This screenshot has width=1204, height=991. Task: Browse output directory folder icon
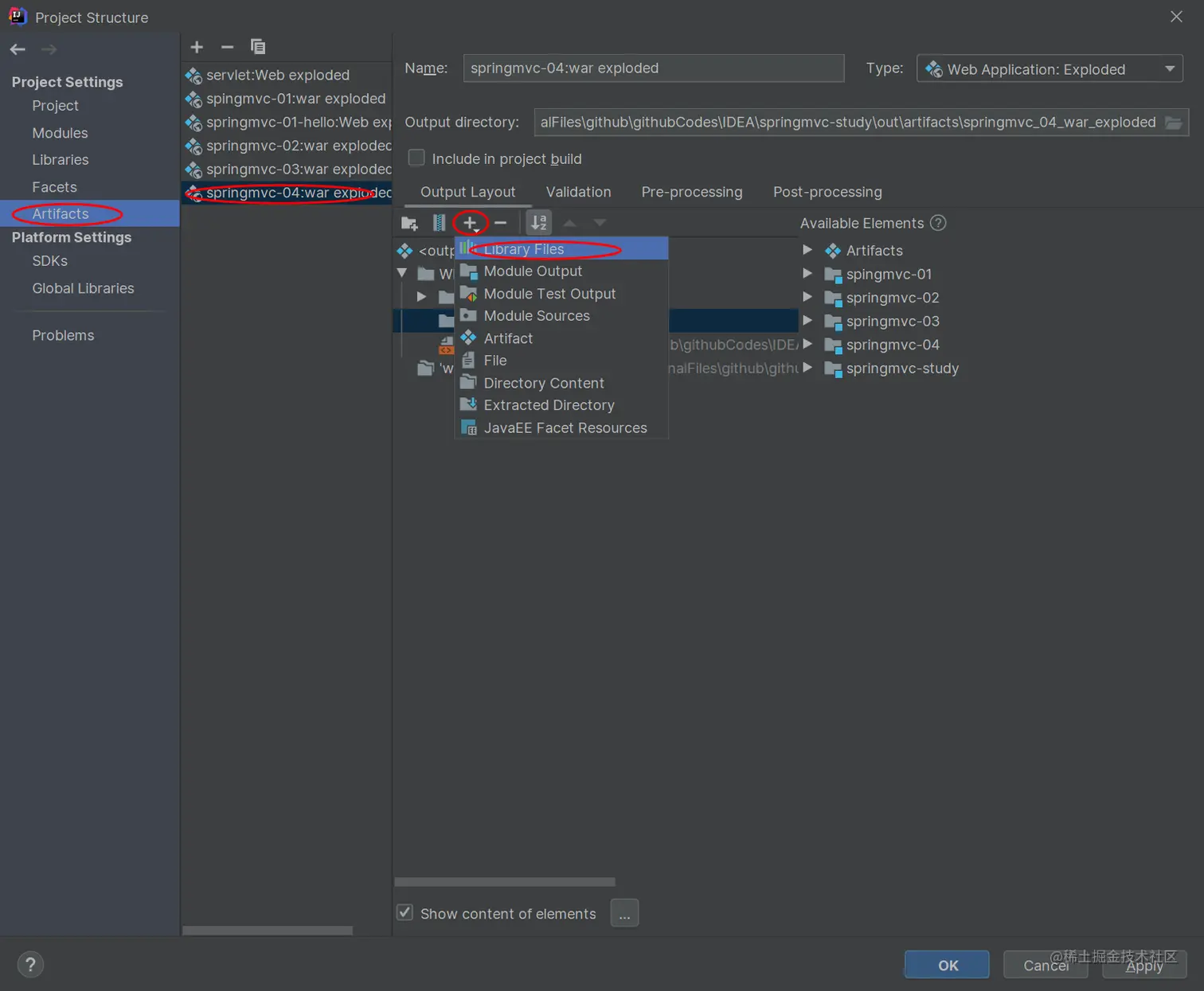click(x=1173, y=123)
